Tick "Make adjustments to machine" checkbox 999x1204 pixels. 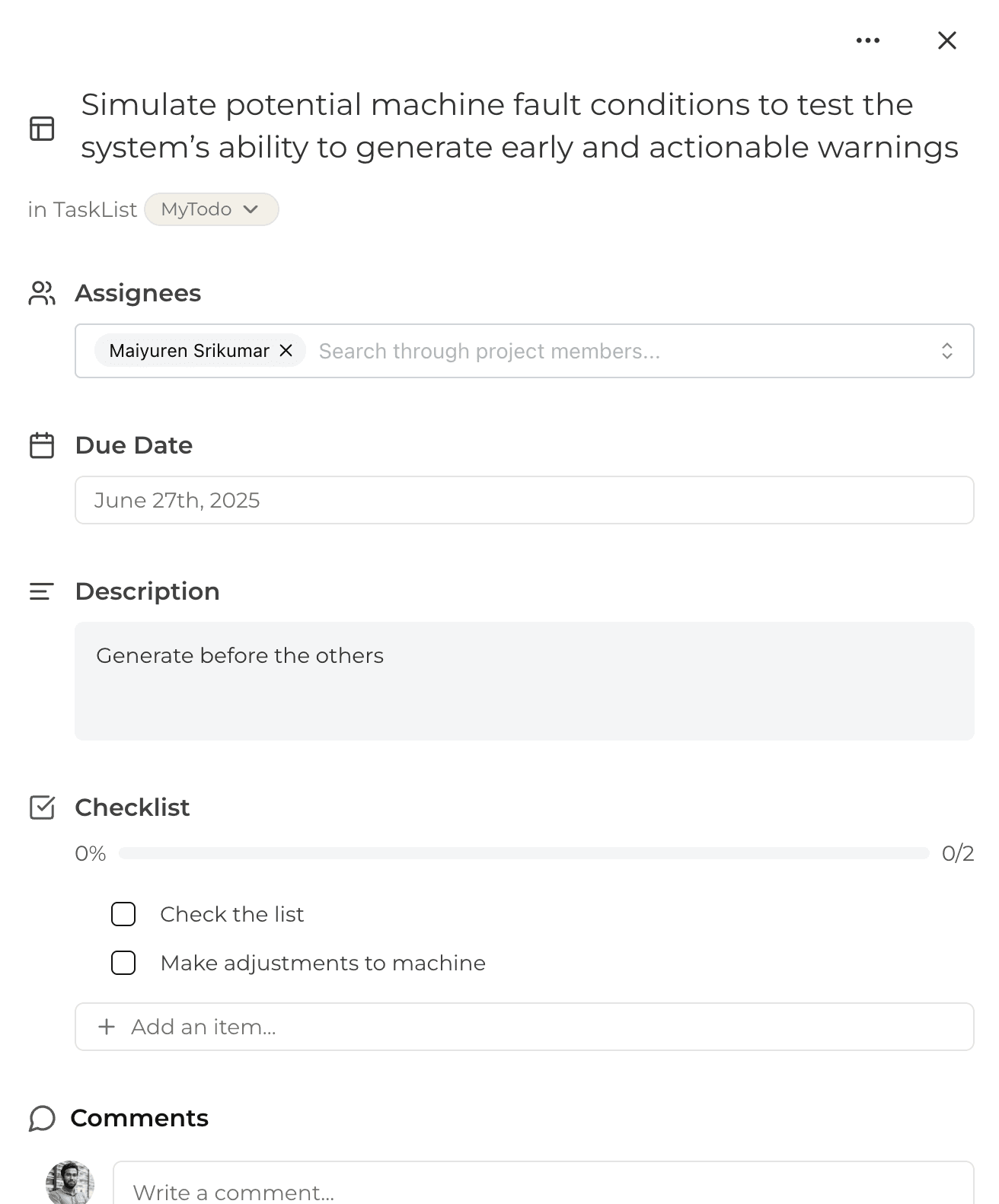[123, 963]
